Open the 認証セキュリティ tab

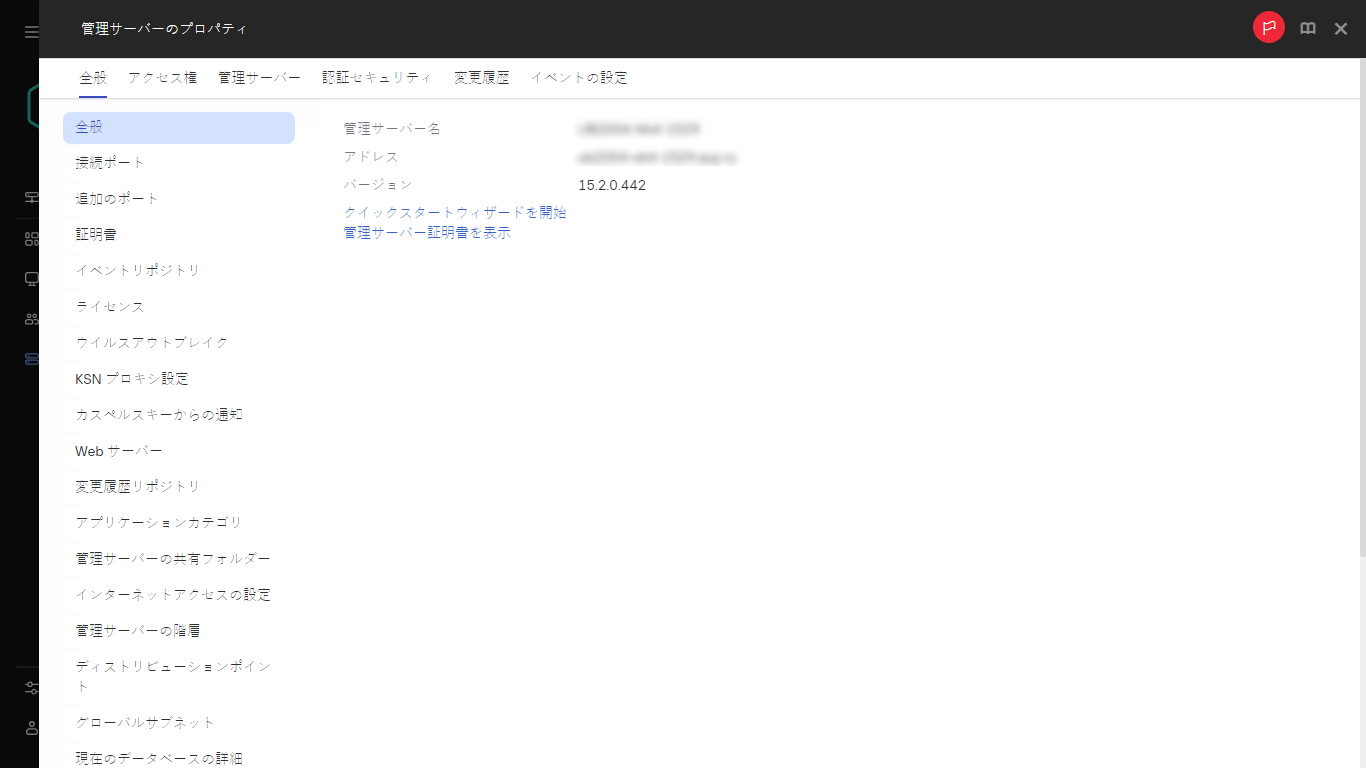click(x=377, y=77)
